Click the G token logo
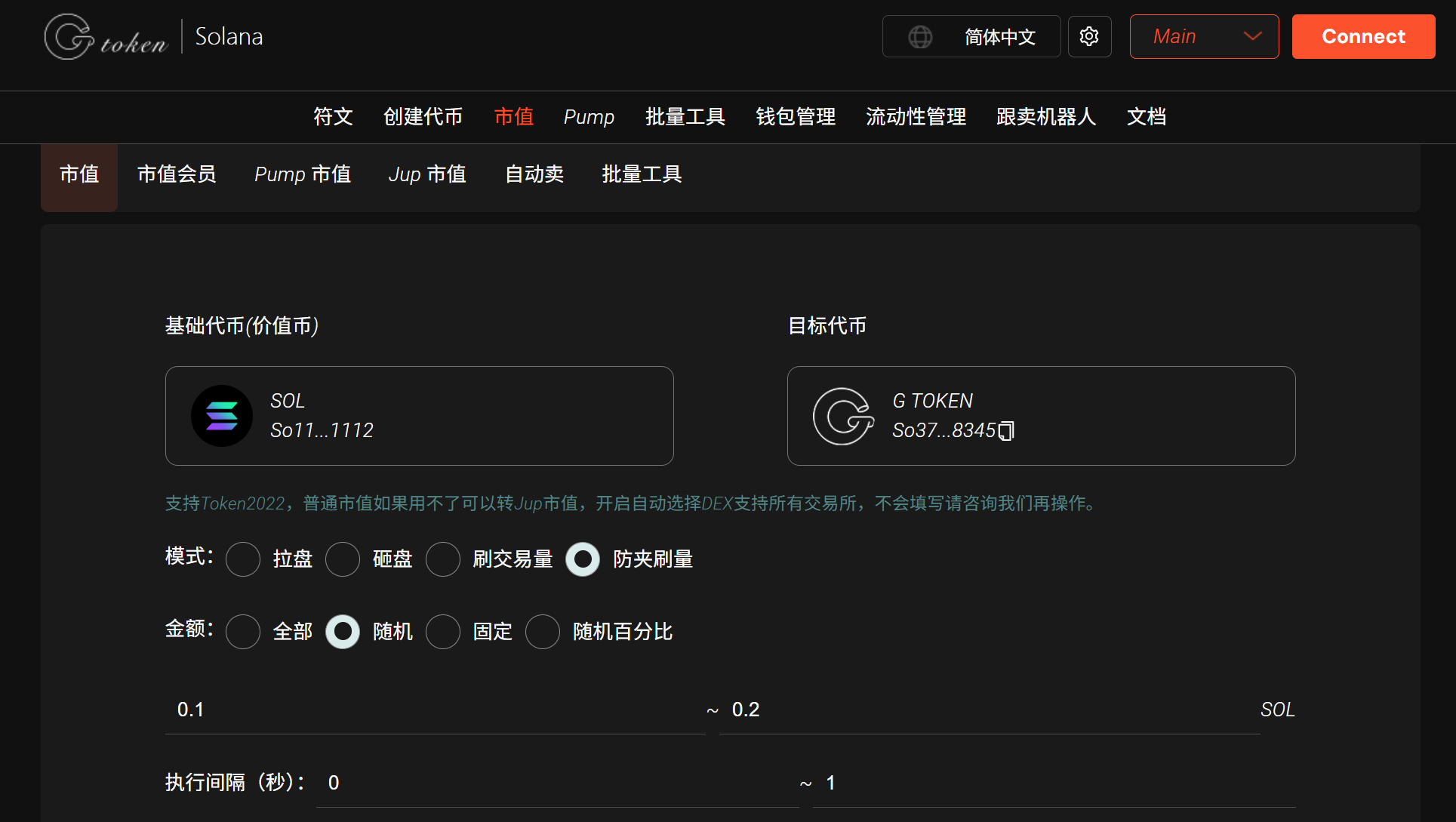 coord(106,36)
